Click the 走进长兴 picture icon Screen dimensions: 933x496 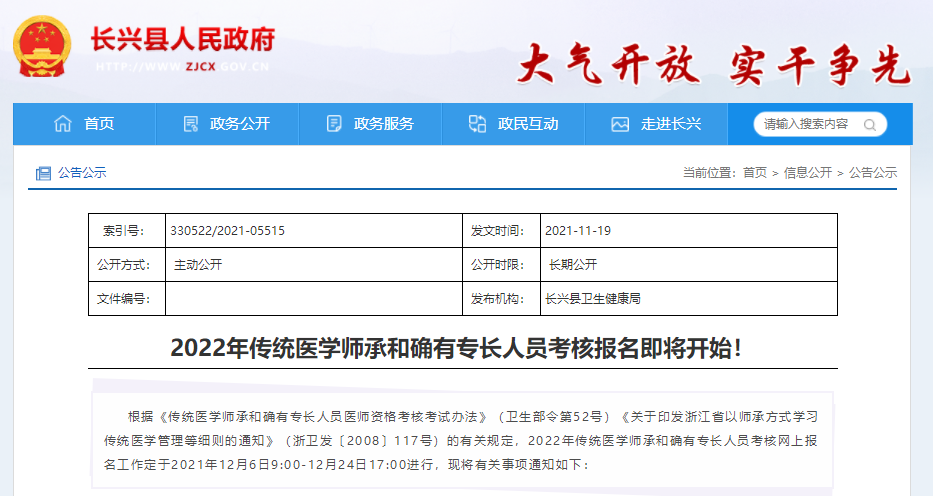click(621, 124)
